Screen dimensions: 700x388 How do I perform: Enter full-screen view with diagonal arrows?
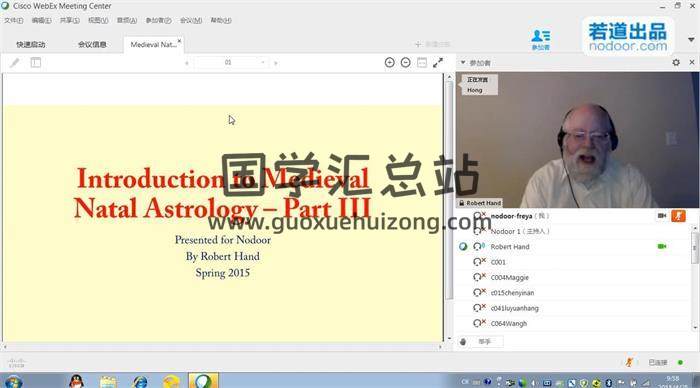[x=438, y=63]
